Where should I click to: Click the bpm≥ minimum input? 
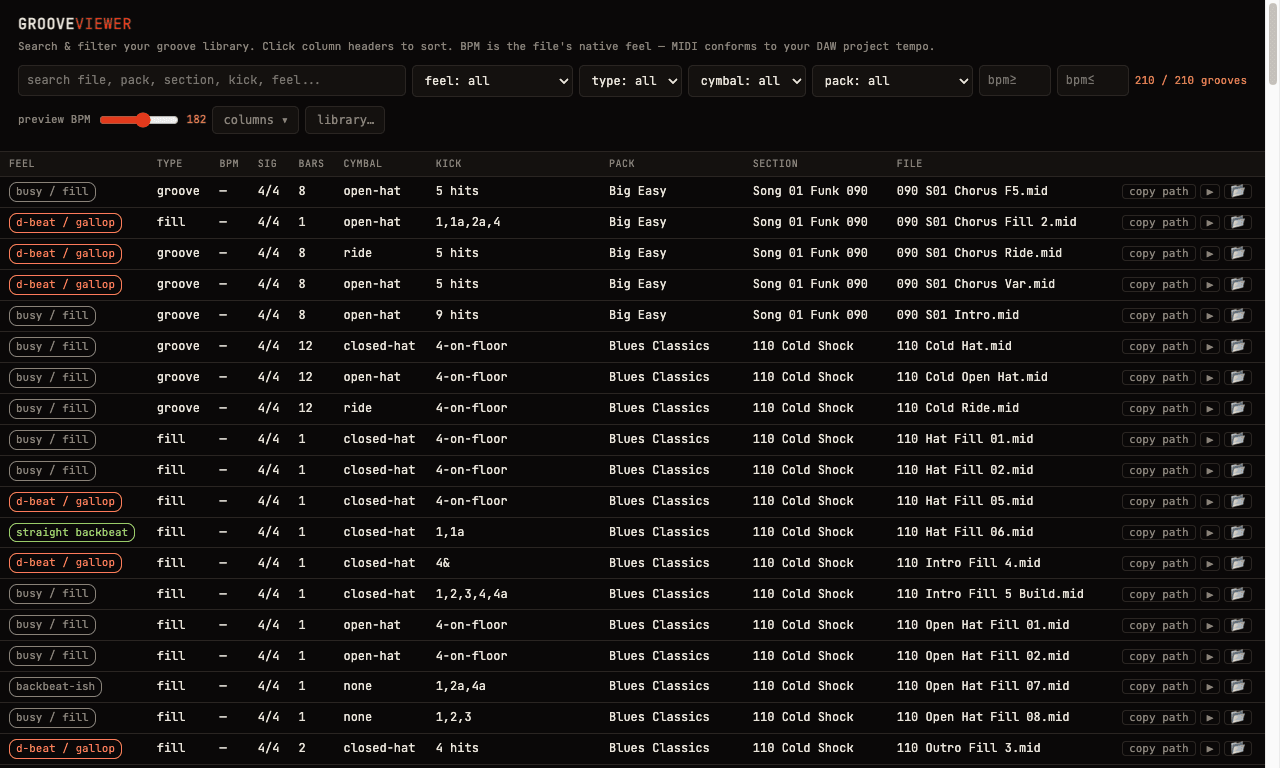[x=1015, y=81]
